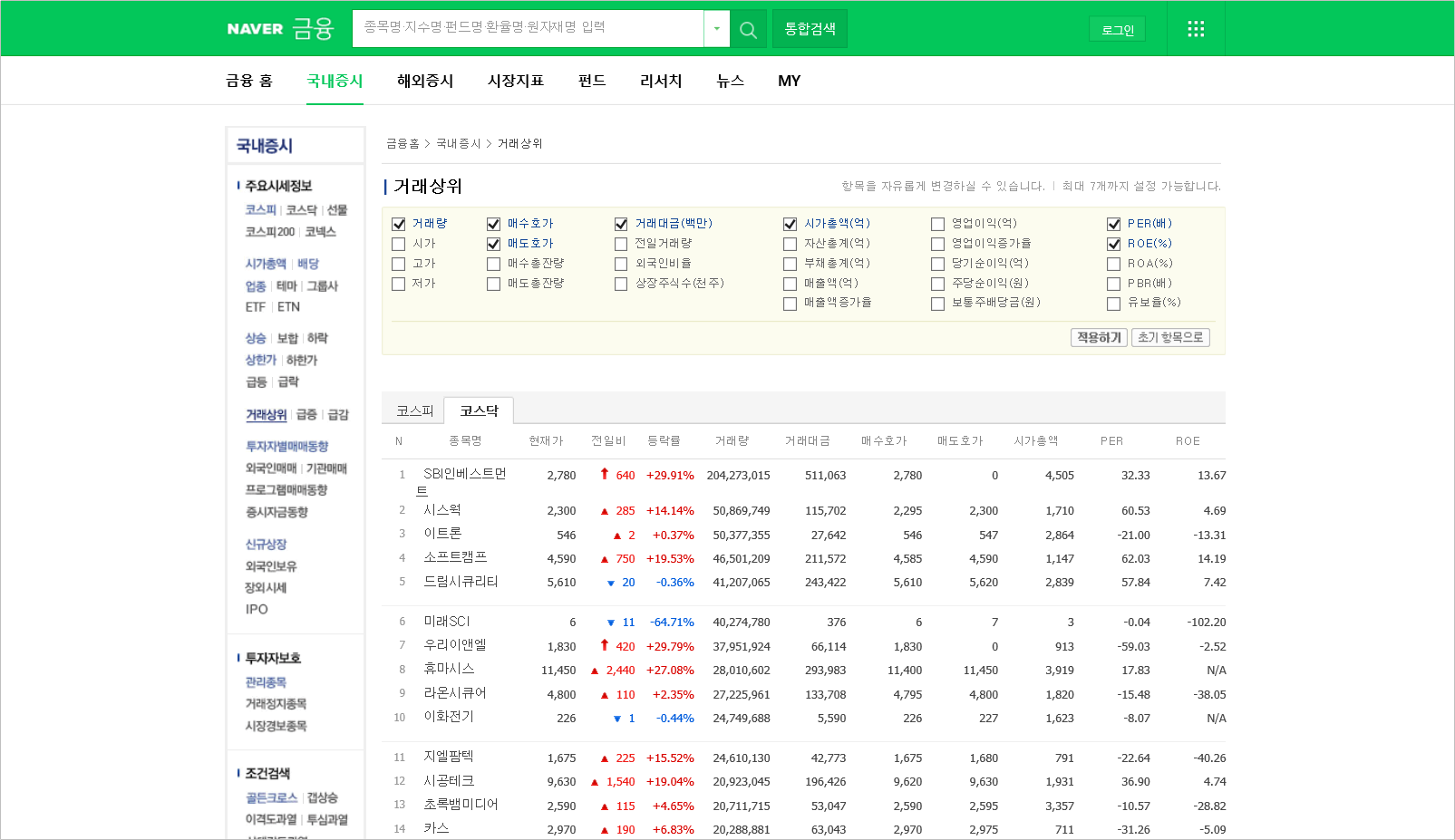Screen dimensions: 1455x840
Task: Uncheck the ROE(%) checkbox
Action: 1113,244
